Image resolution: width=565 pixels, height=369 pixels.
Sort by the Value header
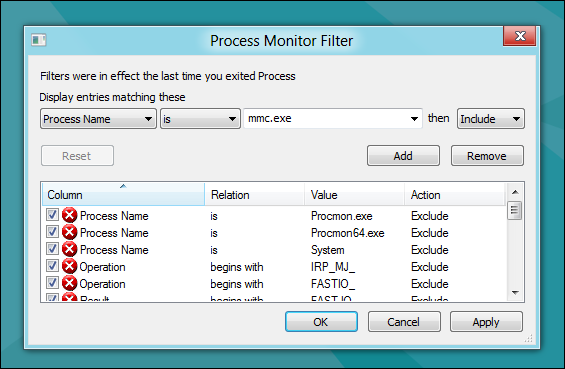click(355, 195)
